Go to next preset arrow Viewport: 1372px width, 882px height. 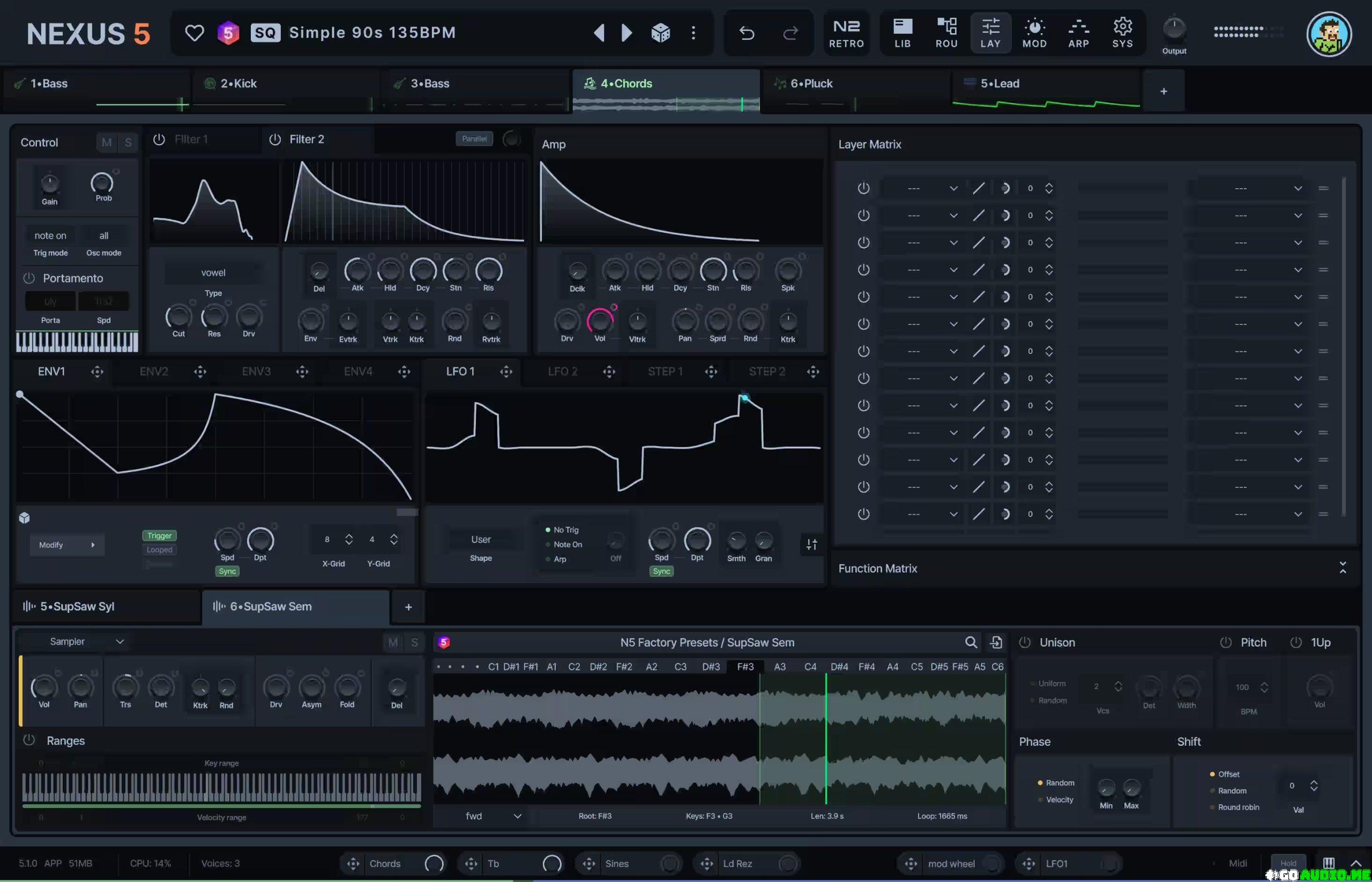pyautogui.click(x=627, y=33)
